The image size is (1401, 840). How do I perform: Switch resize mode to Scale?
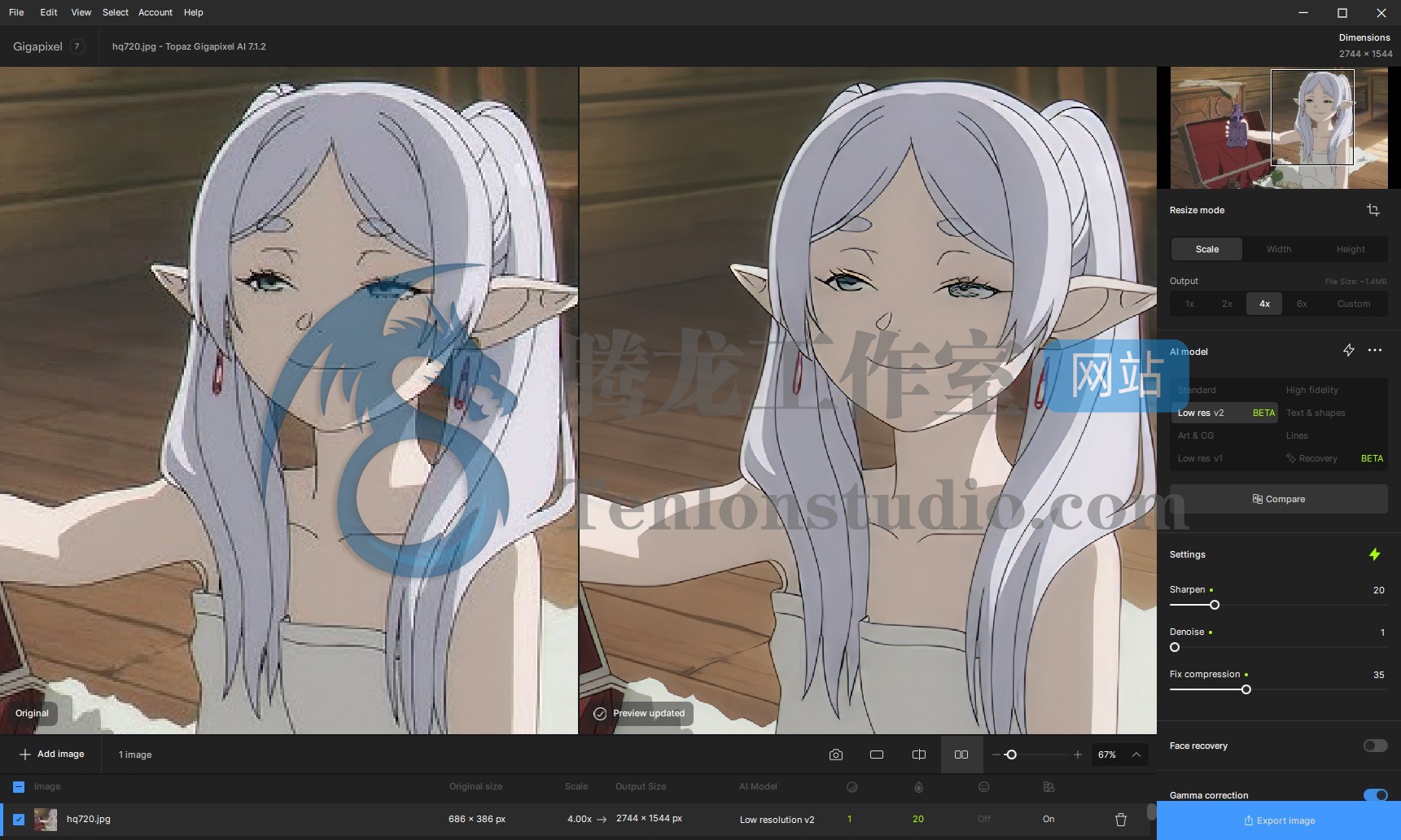[1207, 249]
